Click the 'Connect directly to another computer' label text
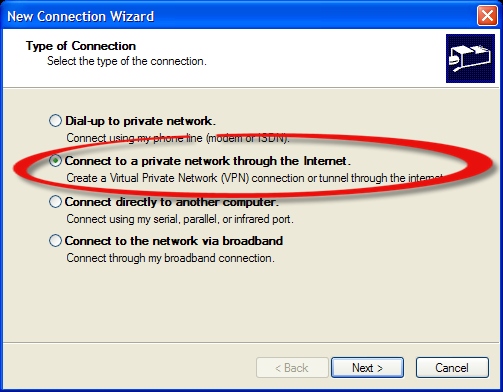 [171, 202]
